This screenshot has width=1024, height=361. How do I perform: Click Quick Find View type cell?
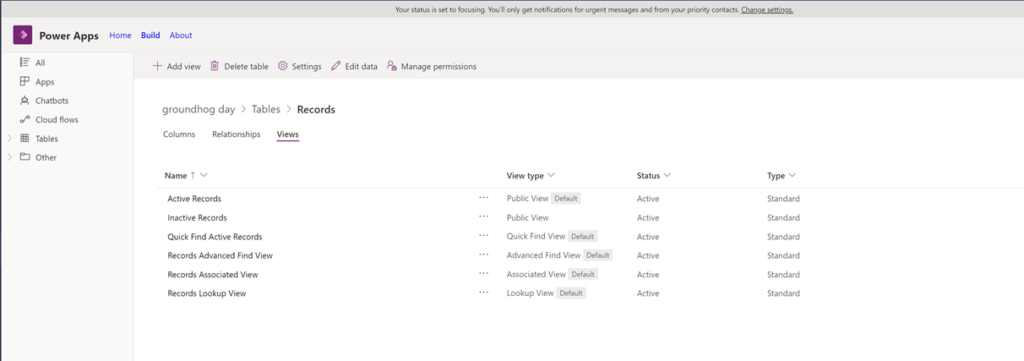pyautogui.click(x=536, y=236)
